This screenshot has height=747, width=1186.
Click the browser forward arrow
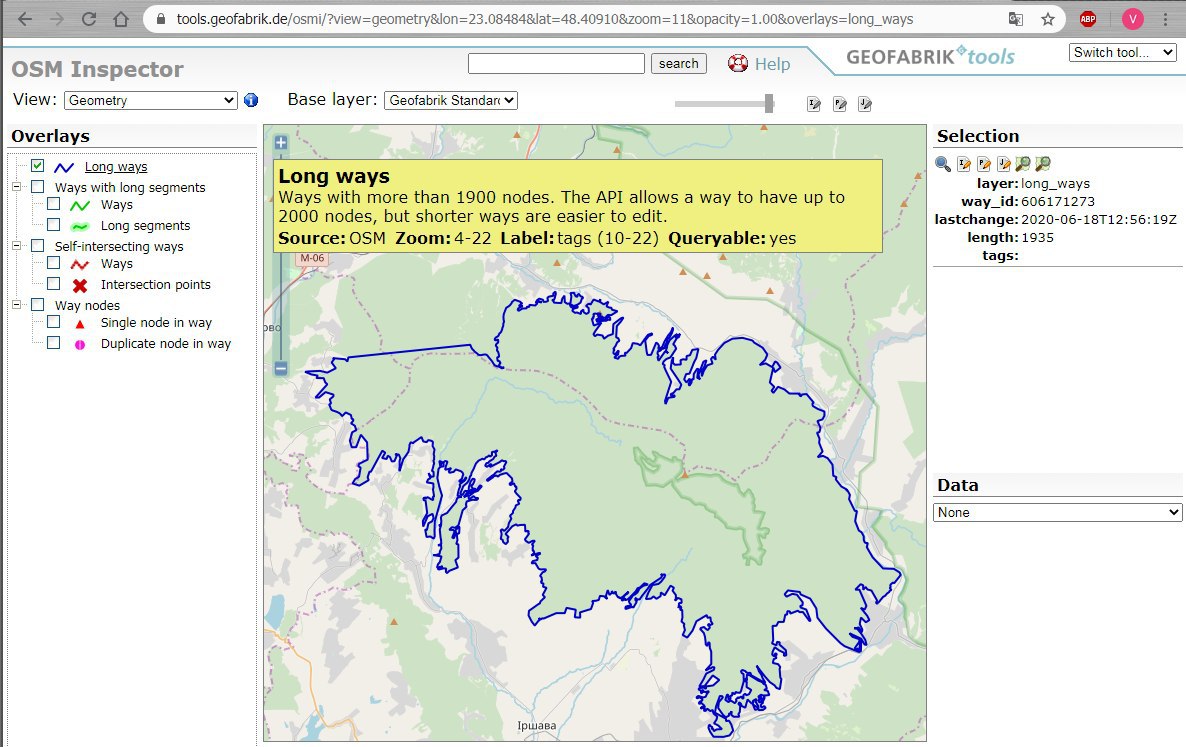pyautogui.click(x=57, y=20)
